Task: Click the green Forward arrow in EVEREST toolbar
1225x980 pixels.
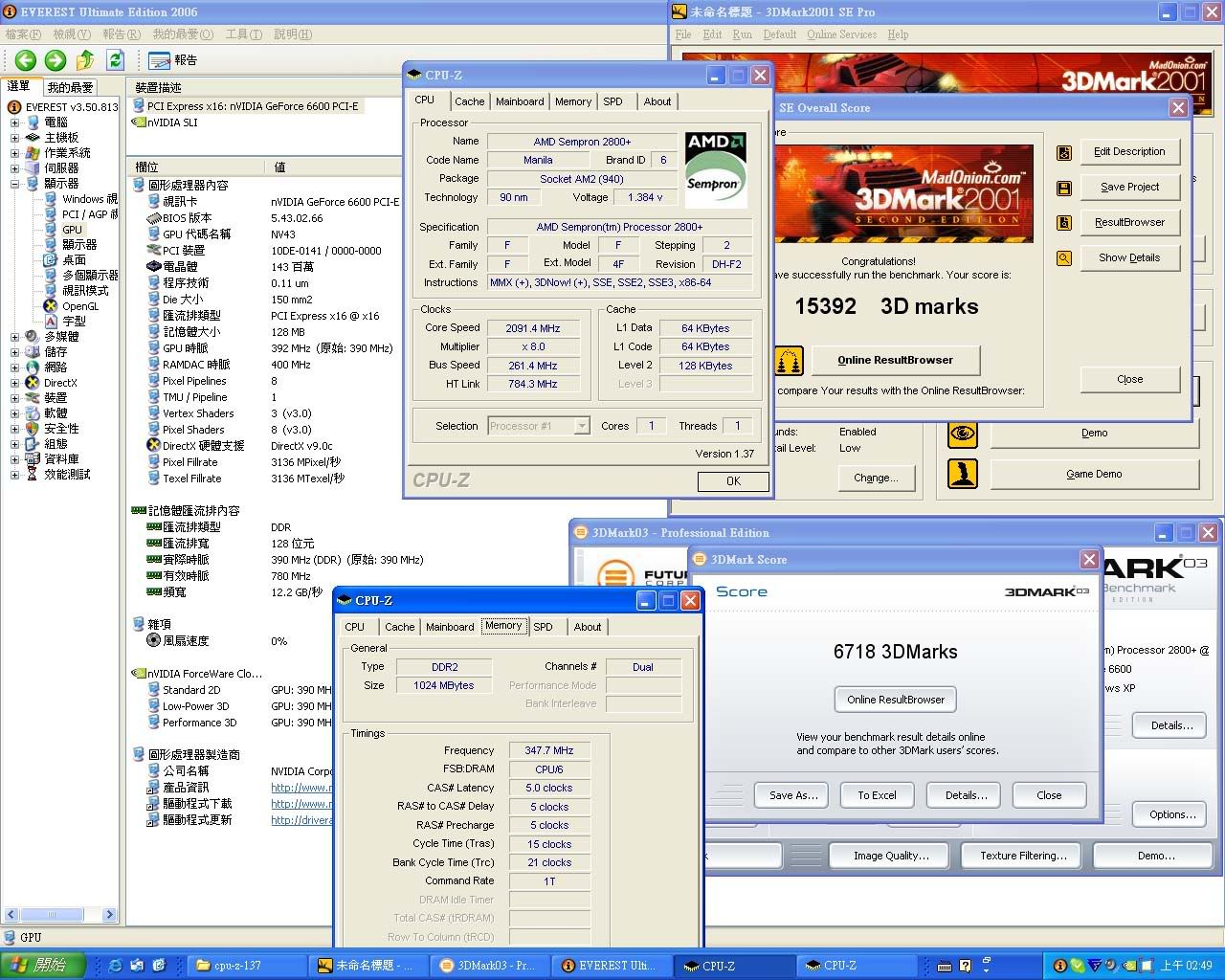Action: [x=56, y=60]
